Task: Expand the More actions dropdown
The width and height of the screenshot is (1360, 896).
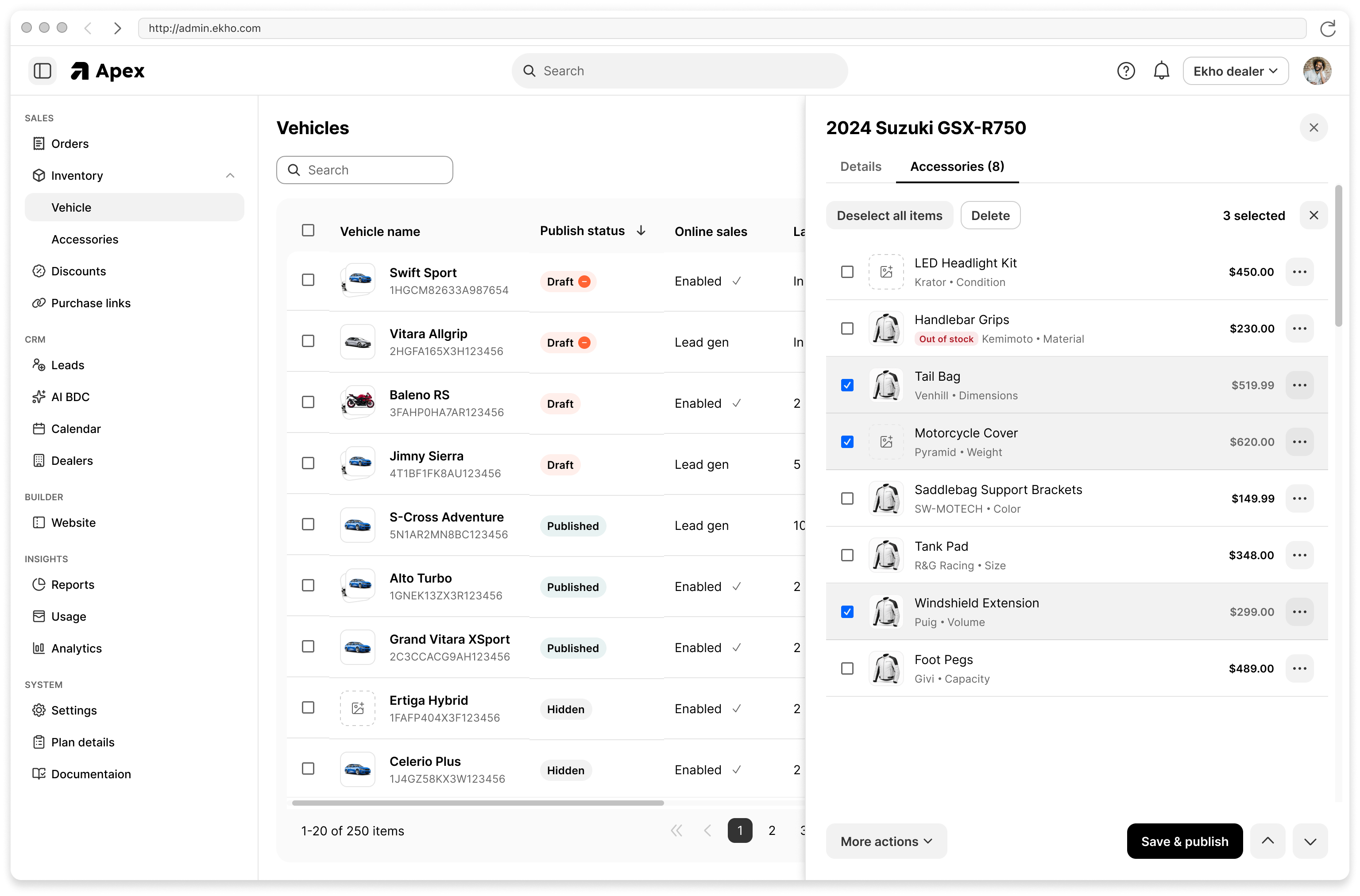Action: [x=886, y=841]
